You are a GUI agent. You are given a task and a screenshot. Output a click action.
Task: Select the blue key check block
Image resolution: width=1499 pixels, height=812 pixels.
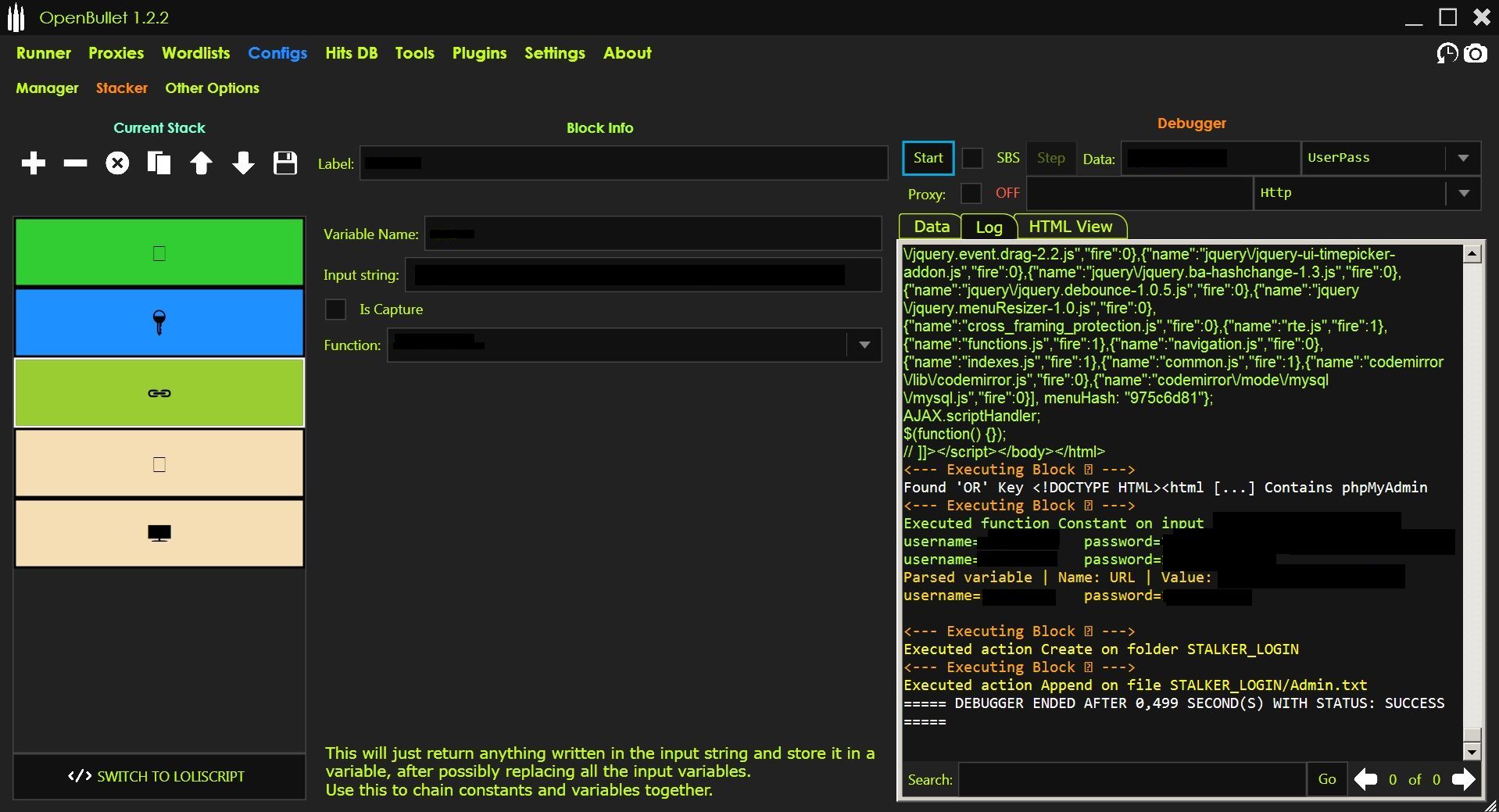coord(159,322)
